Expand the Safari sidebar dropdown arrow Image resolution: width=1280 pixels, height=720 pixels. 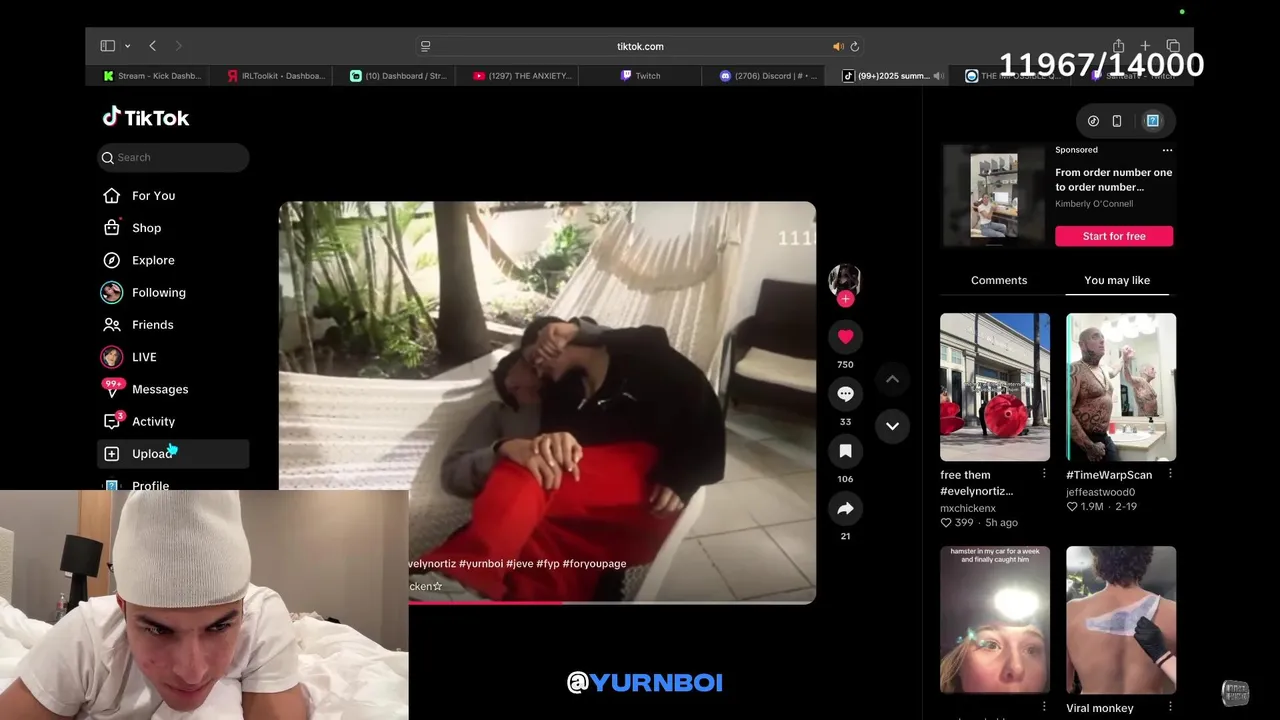[x=127, y=46]
